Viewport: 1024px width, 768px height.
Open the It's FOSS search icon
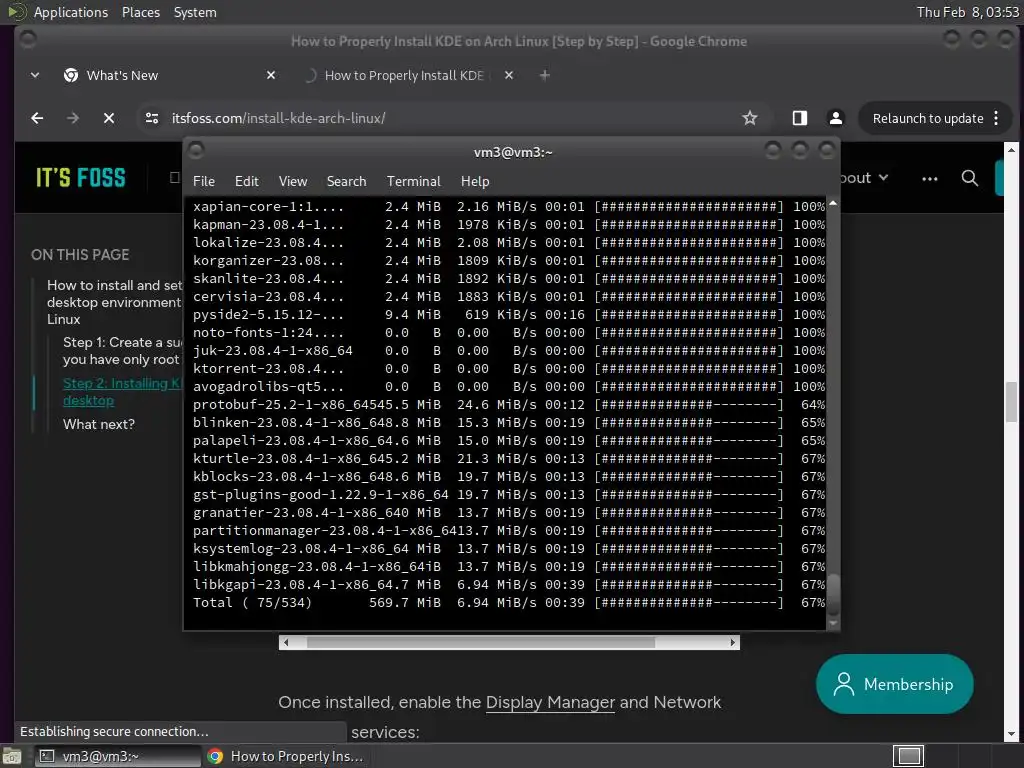click(970, 178)
